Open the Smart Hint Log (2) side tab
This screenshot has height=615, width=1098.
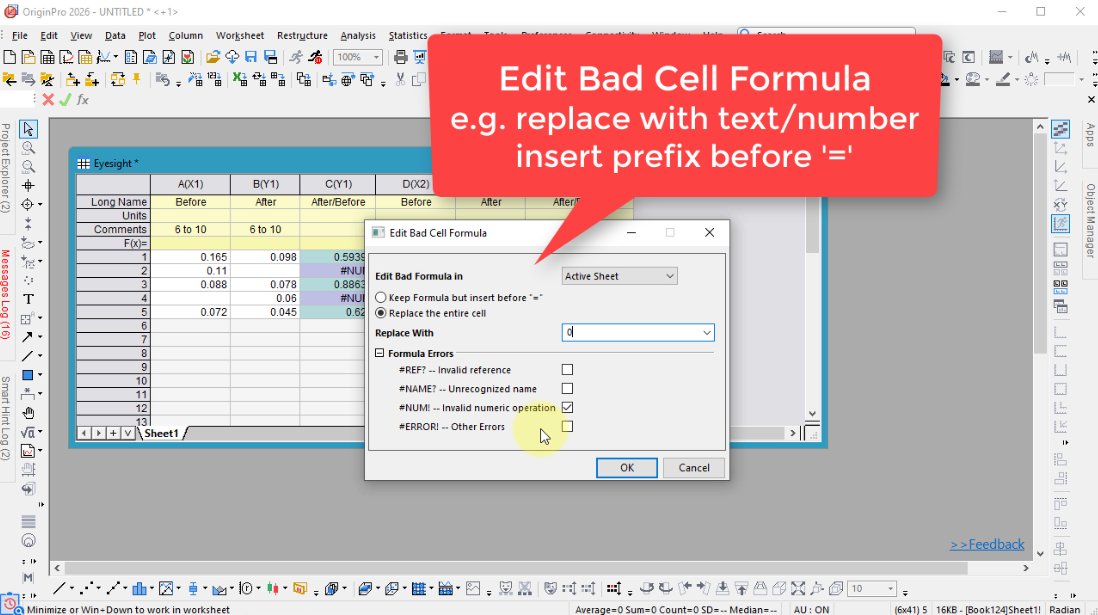tap(6, 418)
